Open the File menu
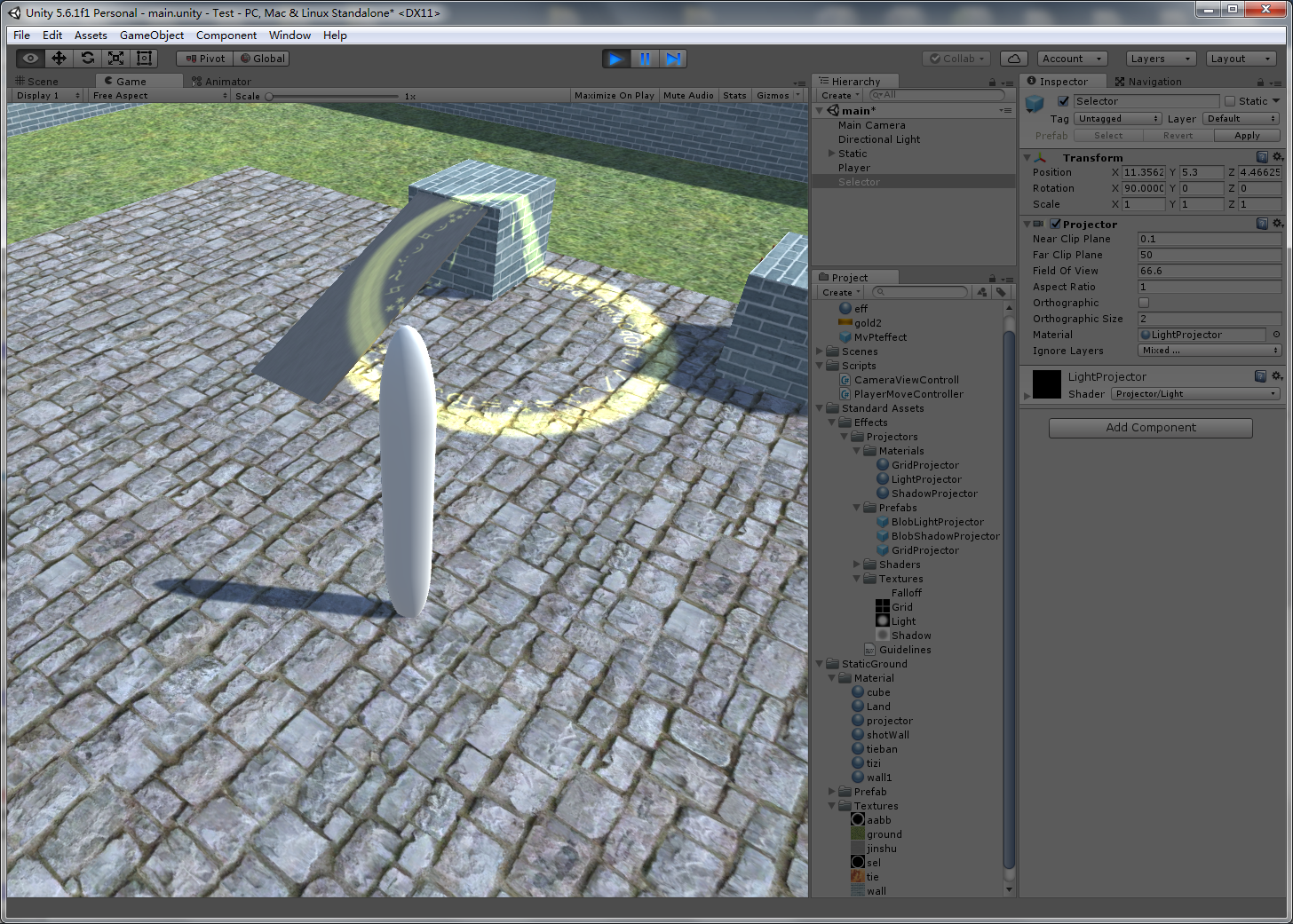 pos(21,36)
